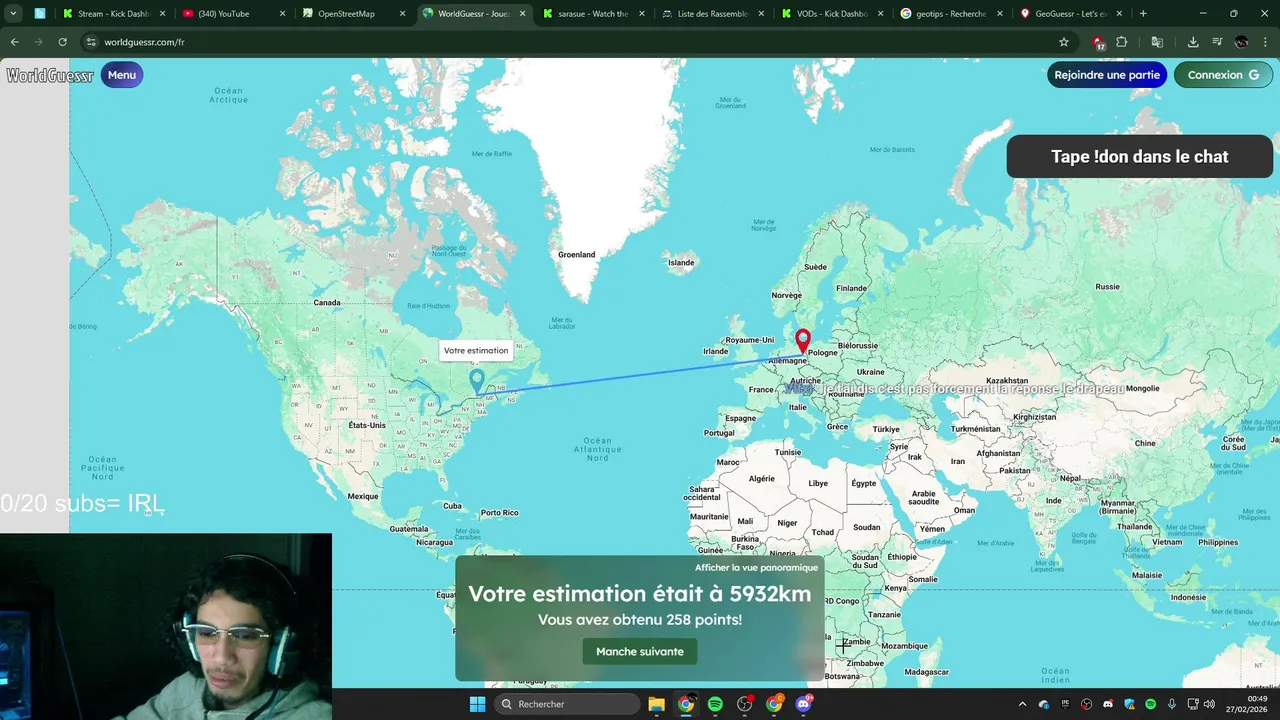Click the taskbar Rechercher search box
Screen dimensions: 1280x720
[568, 704]
